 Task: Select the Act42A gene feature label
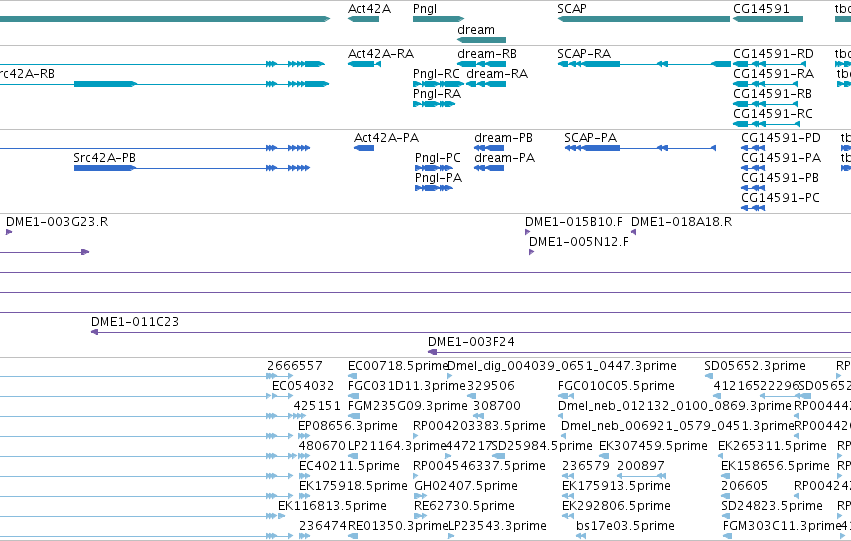pyautogui.click(x=369, y=9)
